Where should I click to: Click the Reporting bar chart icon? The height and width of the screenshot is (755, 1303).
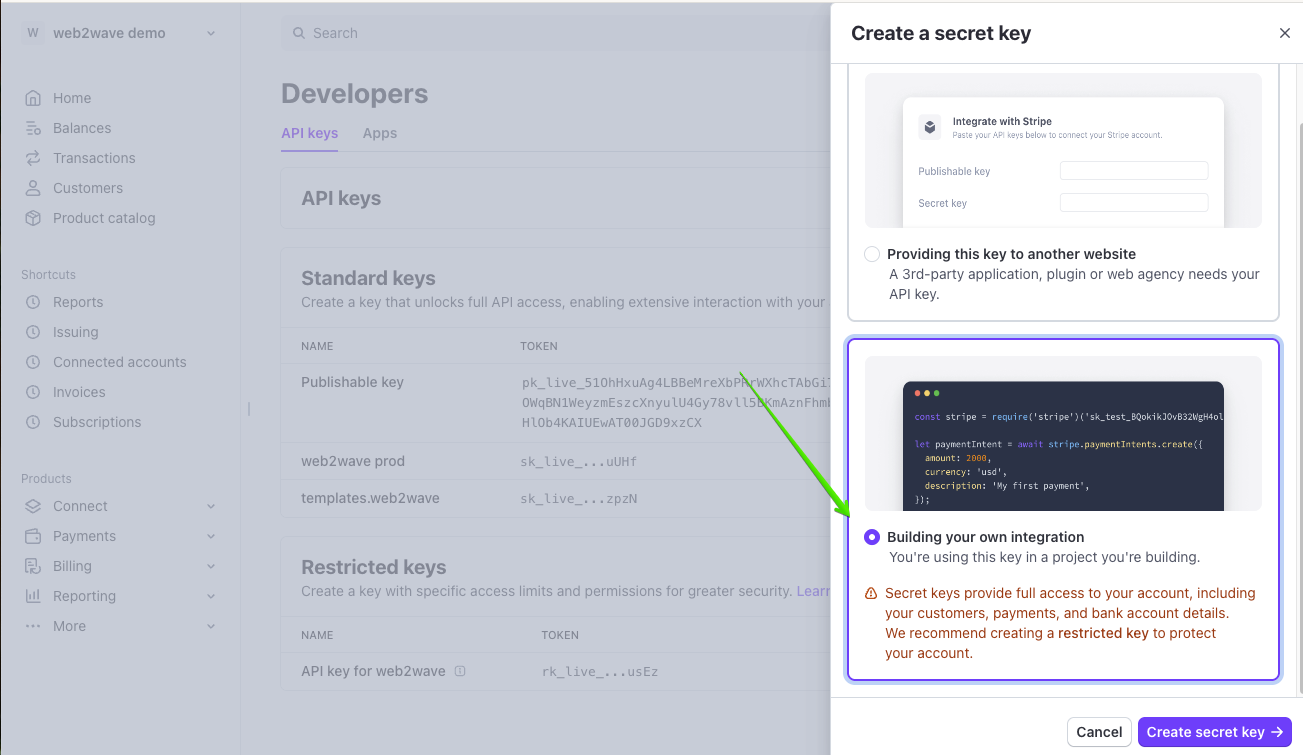33,596
